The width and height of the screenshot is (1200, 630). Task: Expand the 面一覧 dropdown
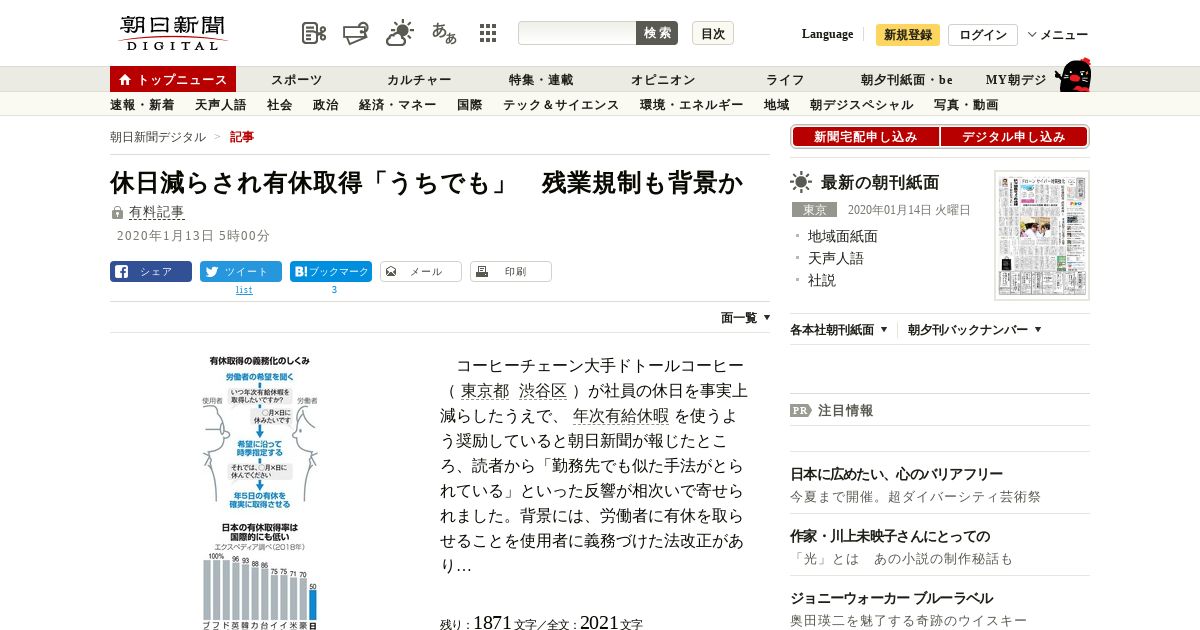pyautogui.click(x=746, y=317)
